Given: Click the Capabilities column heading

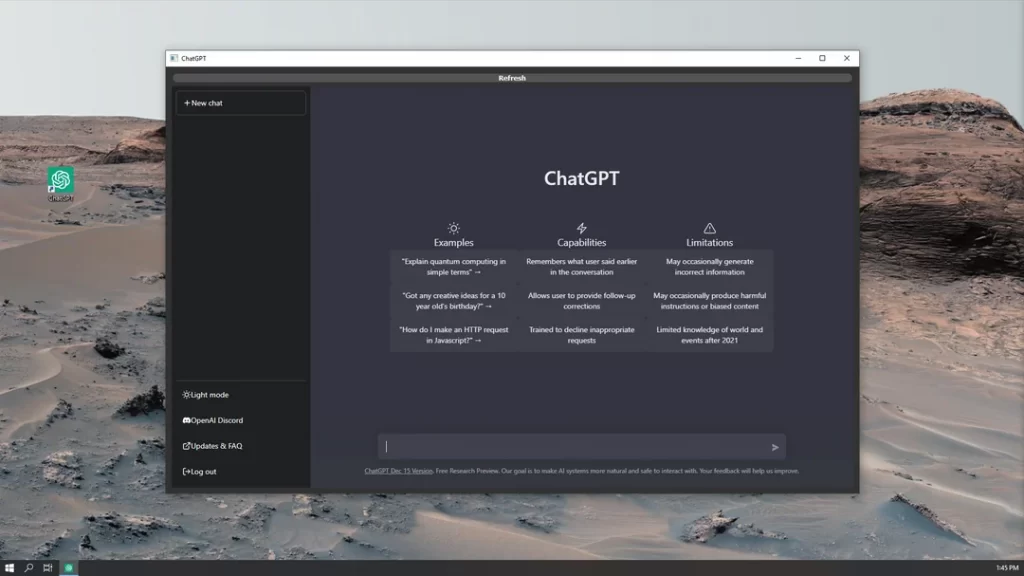Looking at the screenshot, I should [581, 242].
